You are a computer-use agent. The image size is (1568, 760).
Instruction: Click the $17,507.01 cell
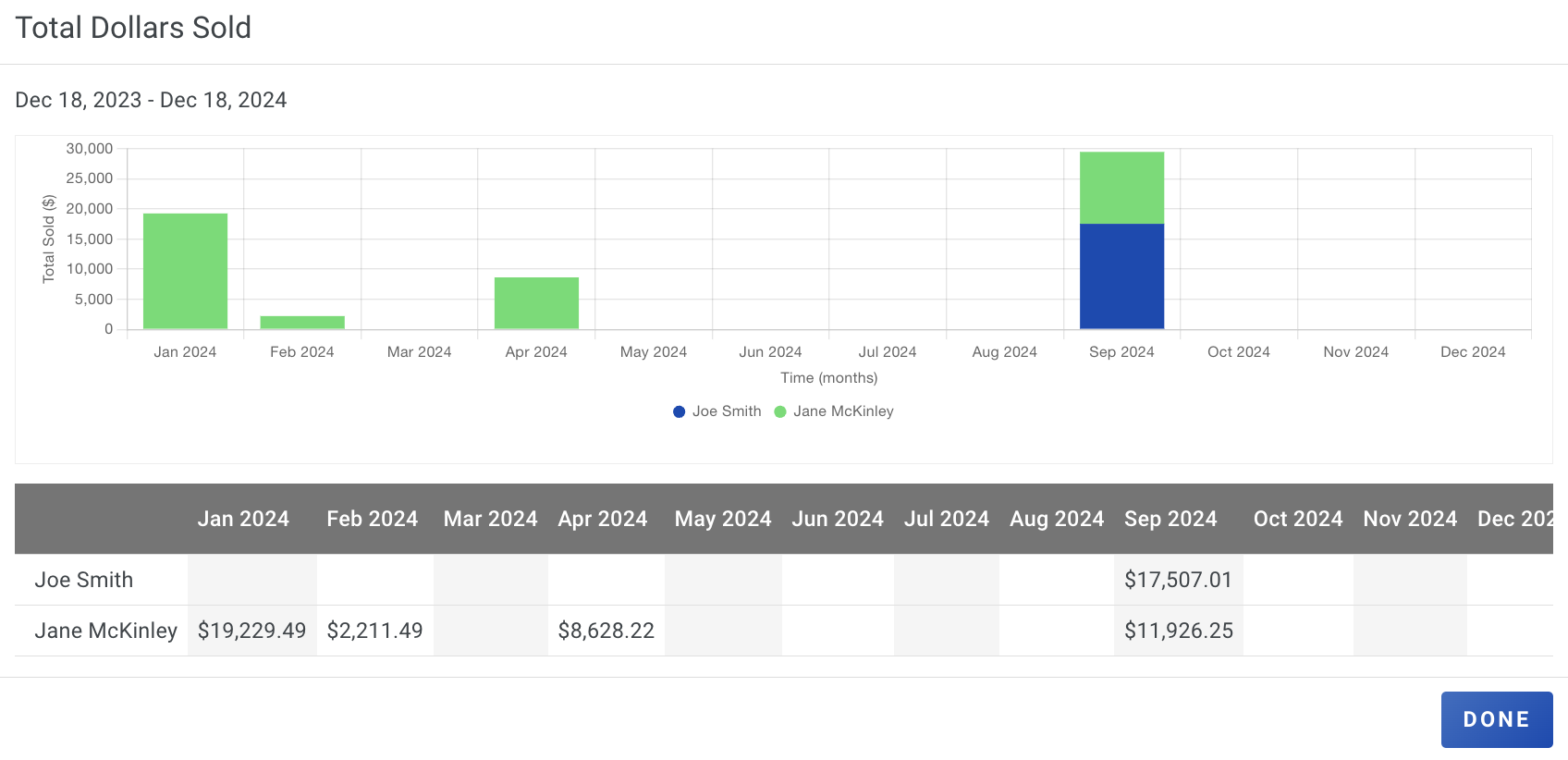(1179, 580)
